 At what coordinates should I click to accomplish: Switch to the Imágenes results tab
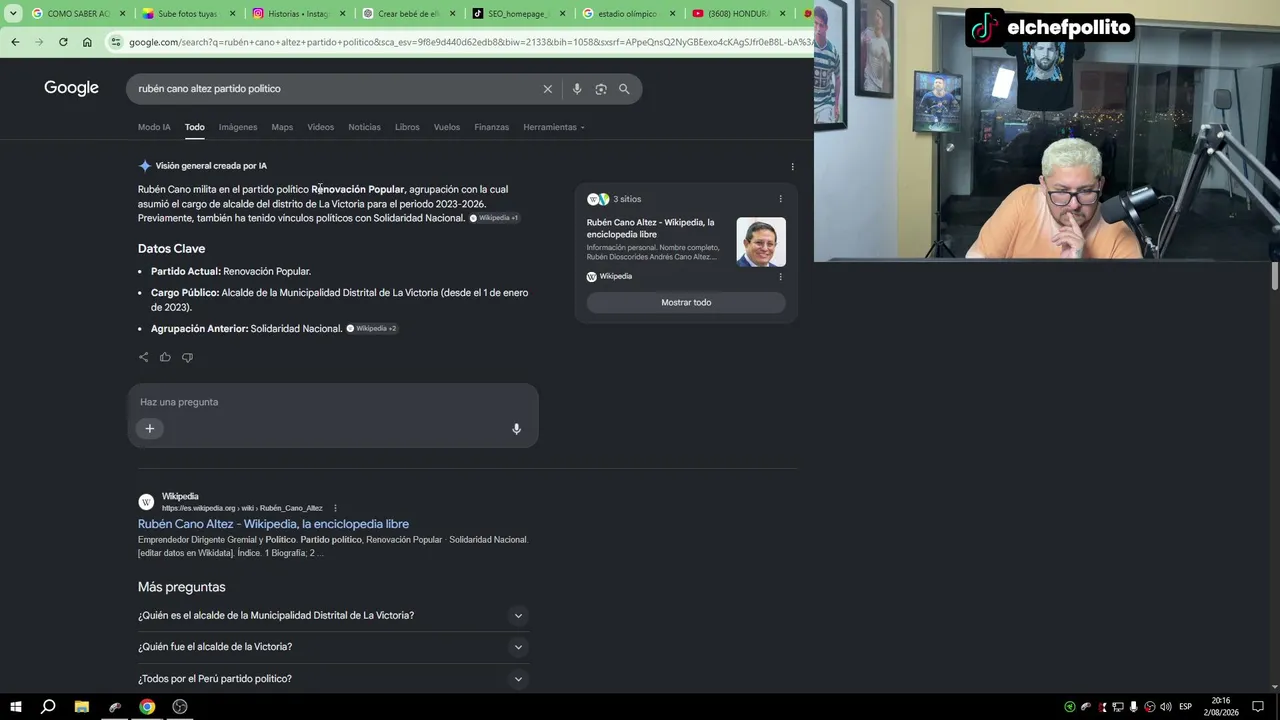tap(238, 127)
